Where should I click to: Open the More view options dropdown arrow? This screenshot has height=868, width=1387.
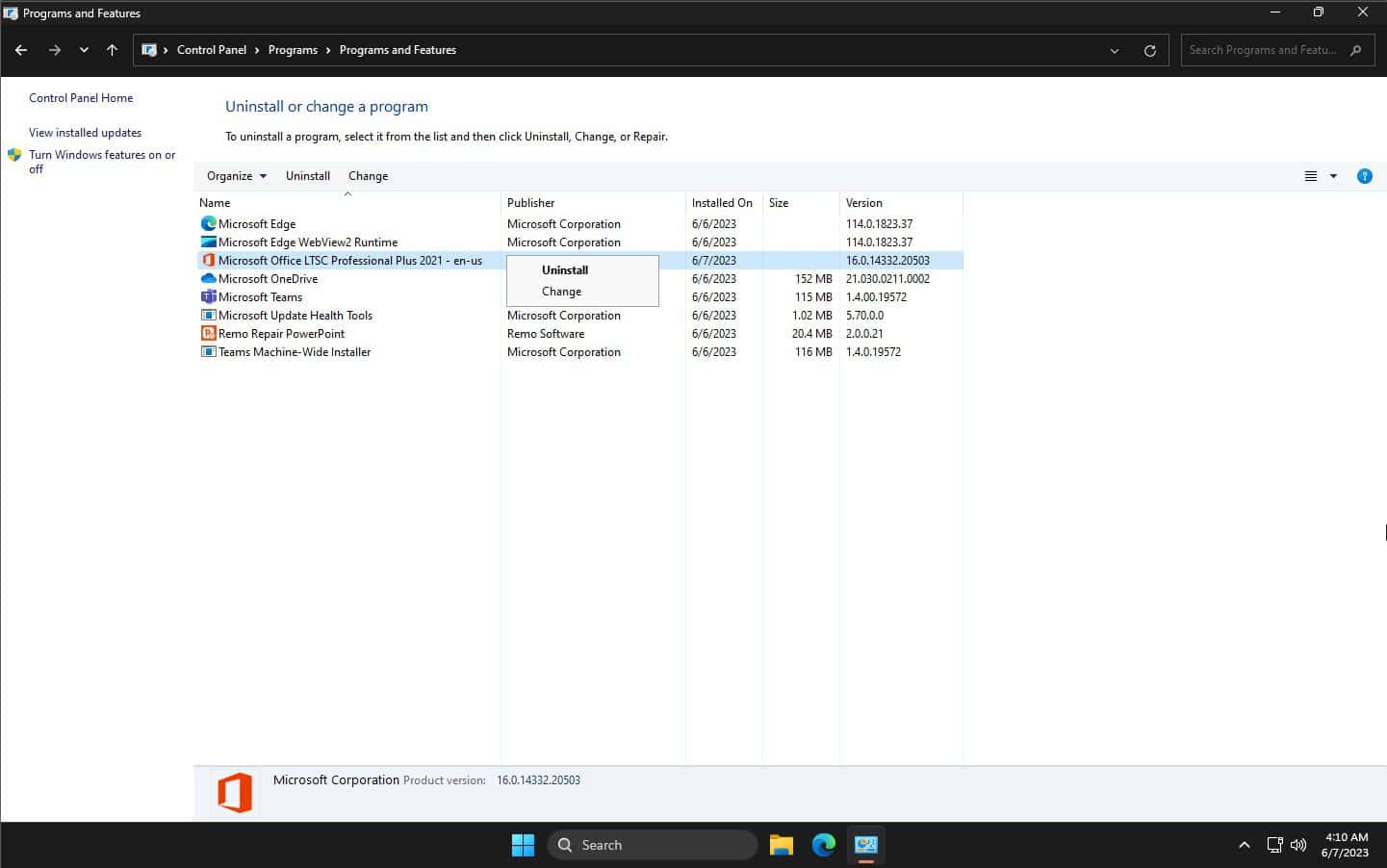click(x=1333, y=176)
